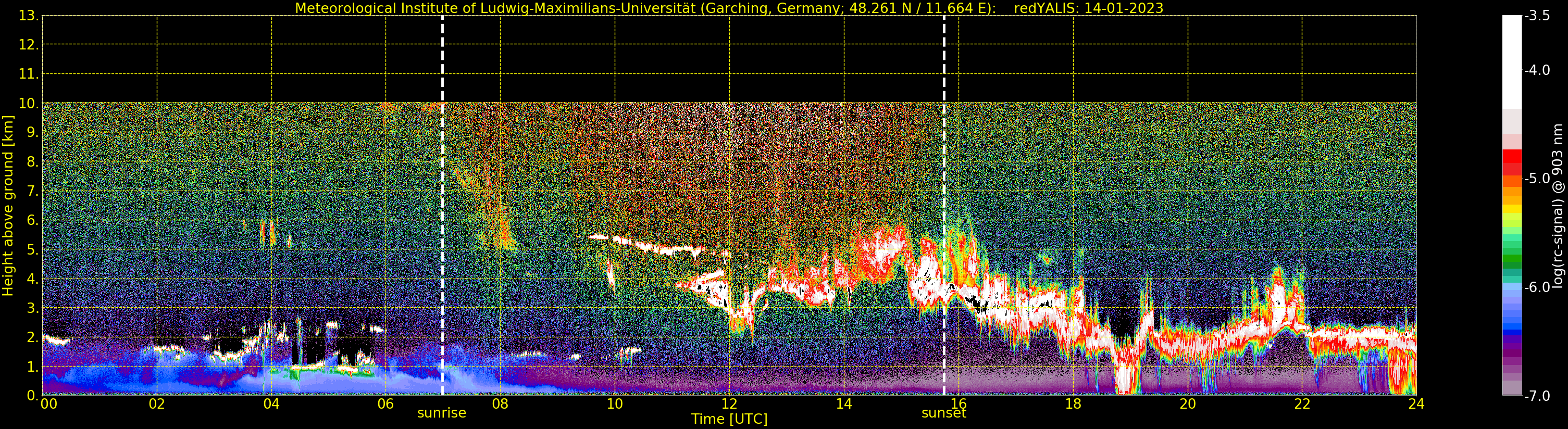Click the 'Height above ground [km]' axis label
Image resolution: width=1568 pixels, height=429 pixels.
[x=8, y=206]
